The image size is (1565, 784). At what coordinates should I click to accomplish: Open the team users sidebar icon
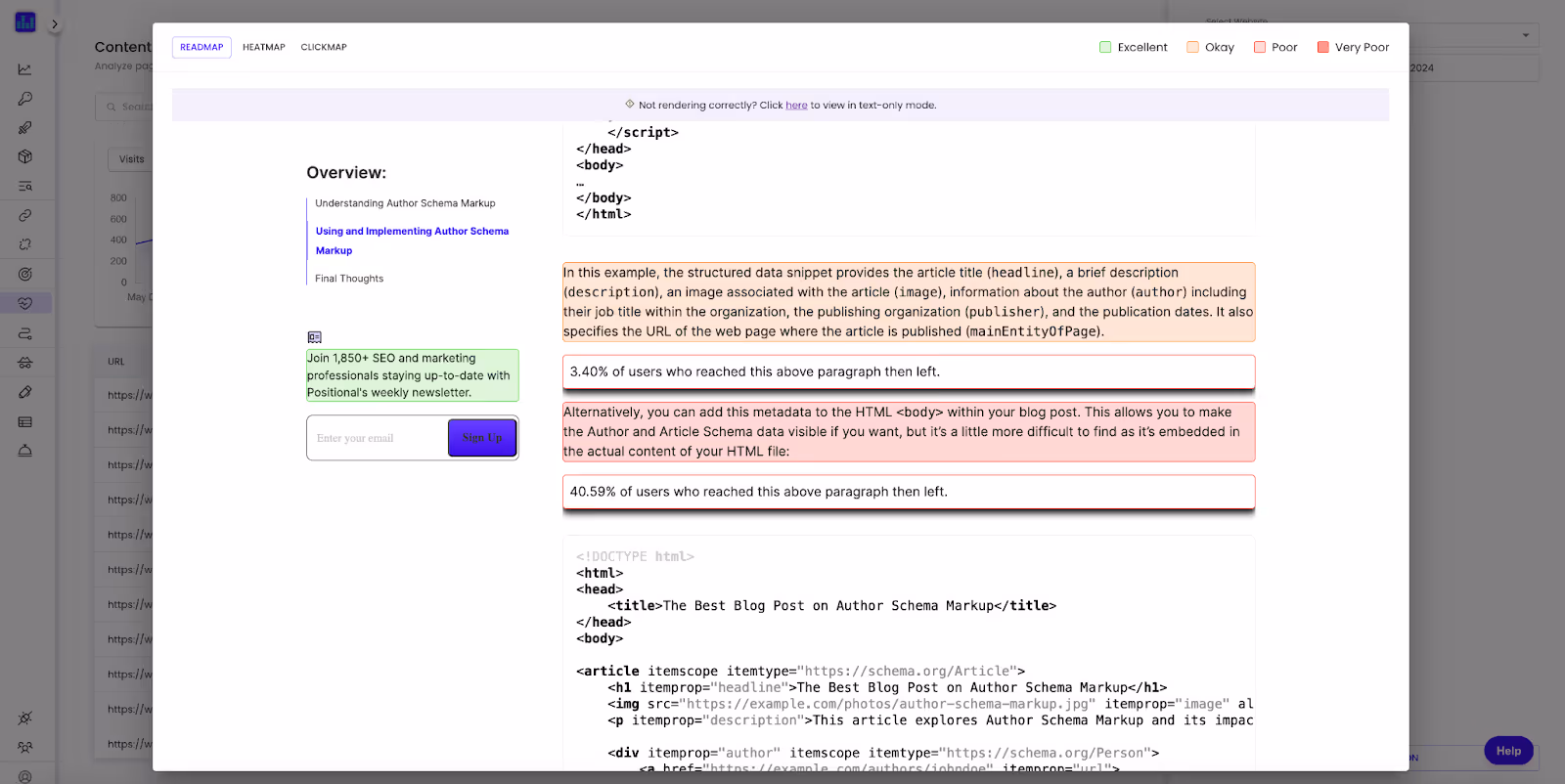point(25,747)
